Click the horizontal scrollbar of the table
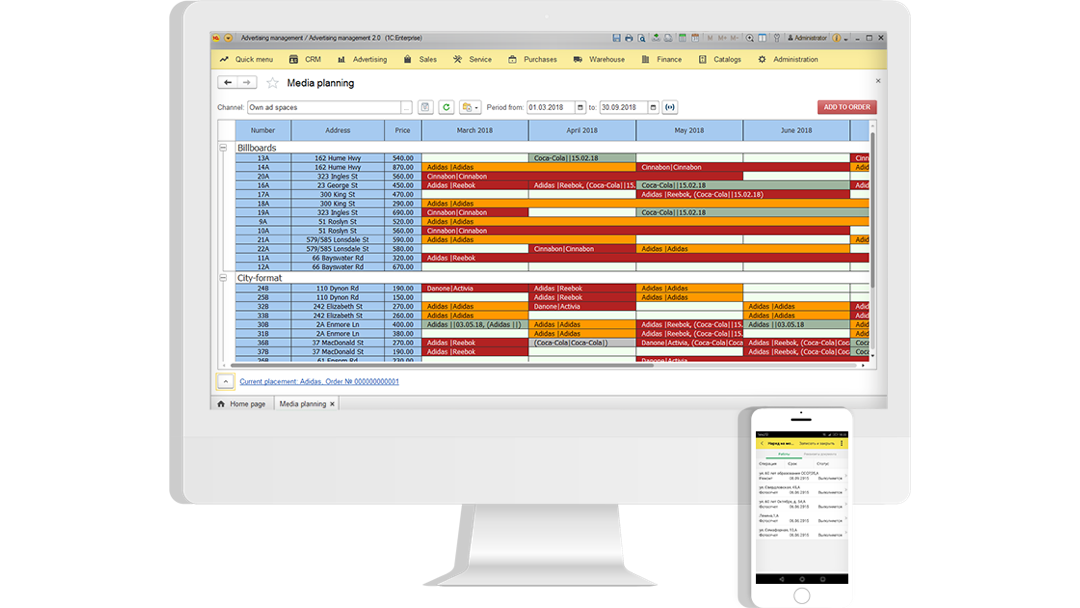1080x608 pixels. tap(441, 366)
